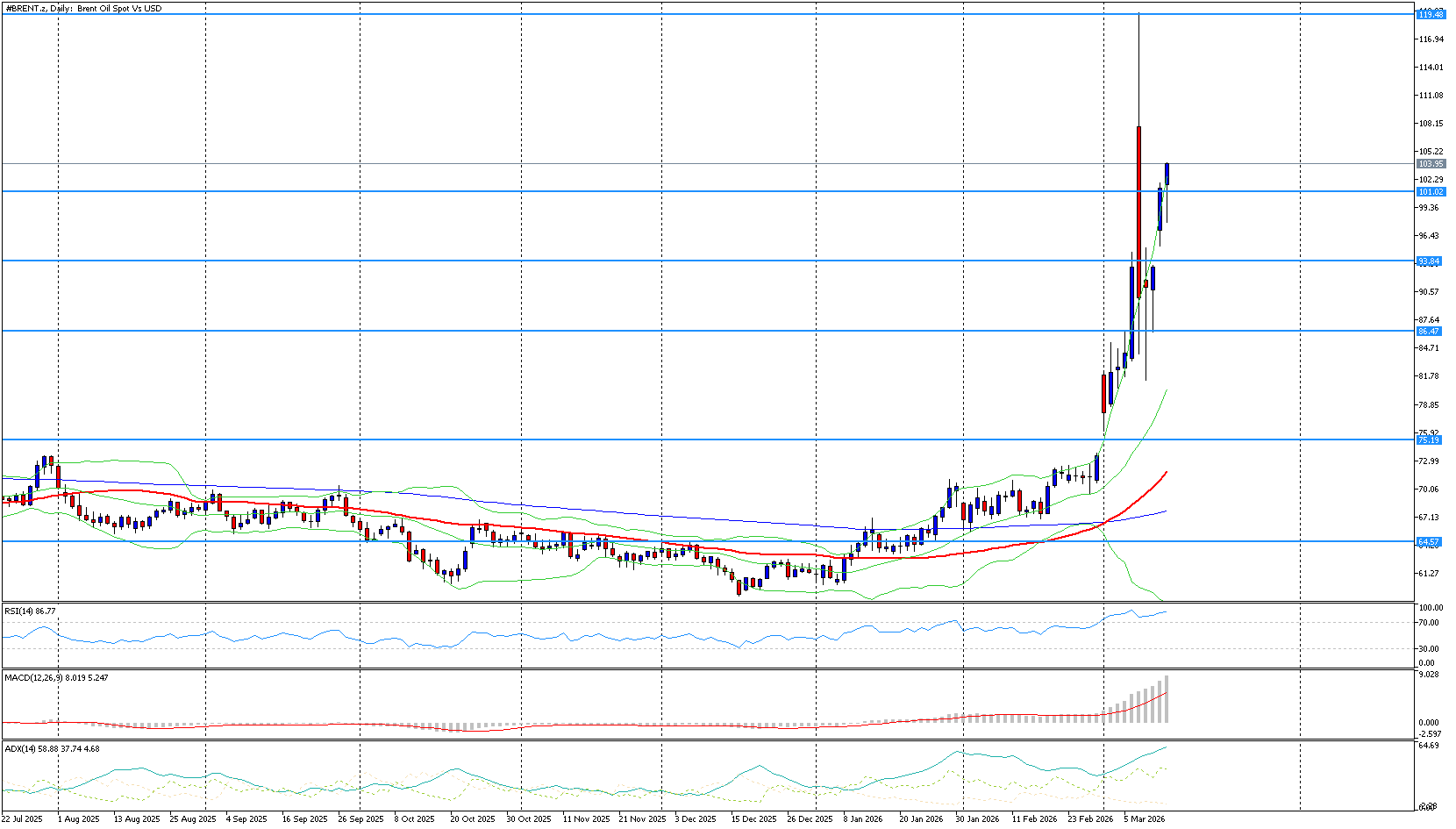Click the 5 Mar 2026 date label

tap(1144, 818)
